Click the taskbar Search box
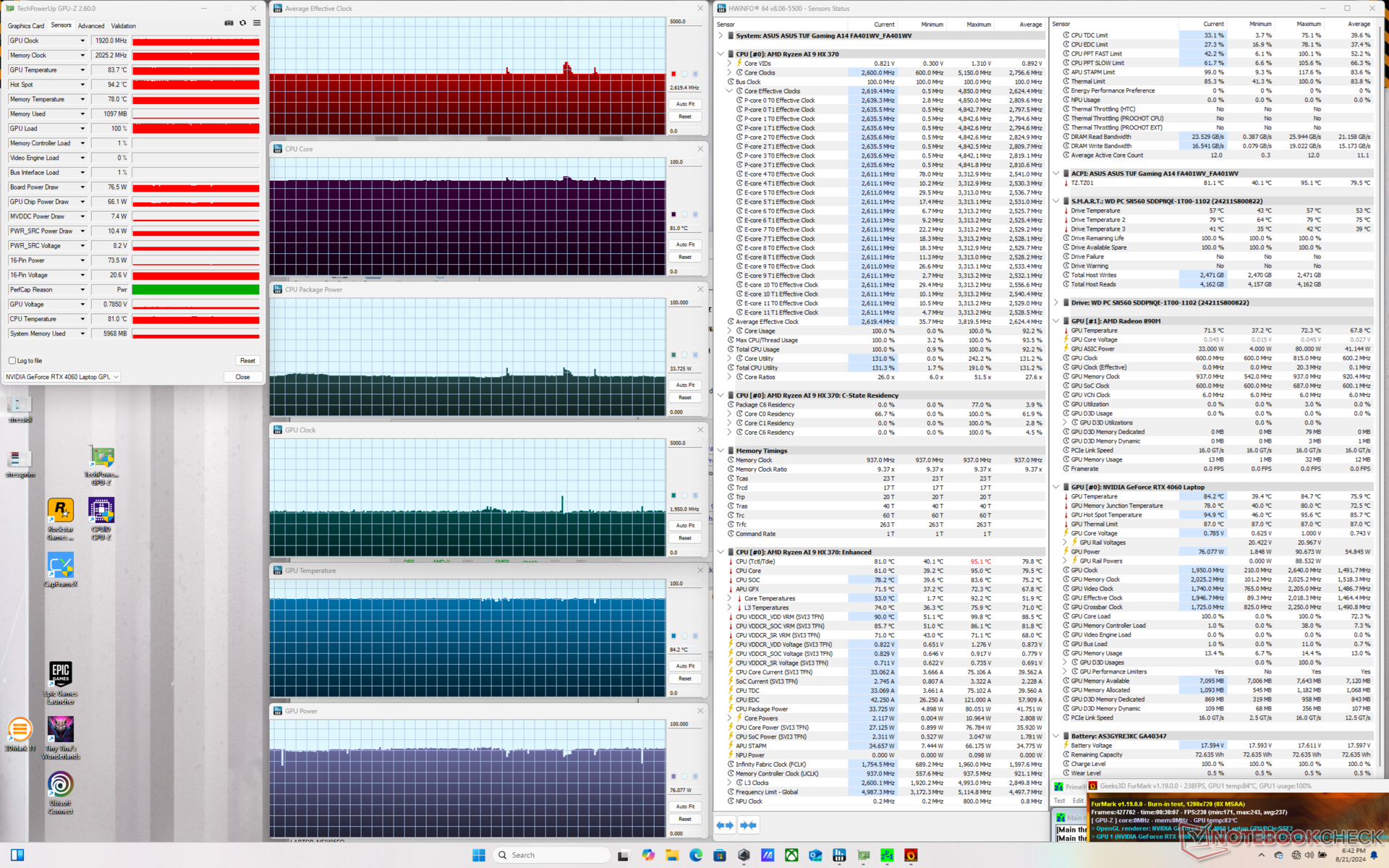 coord(552,855)
